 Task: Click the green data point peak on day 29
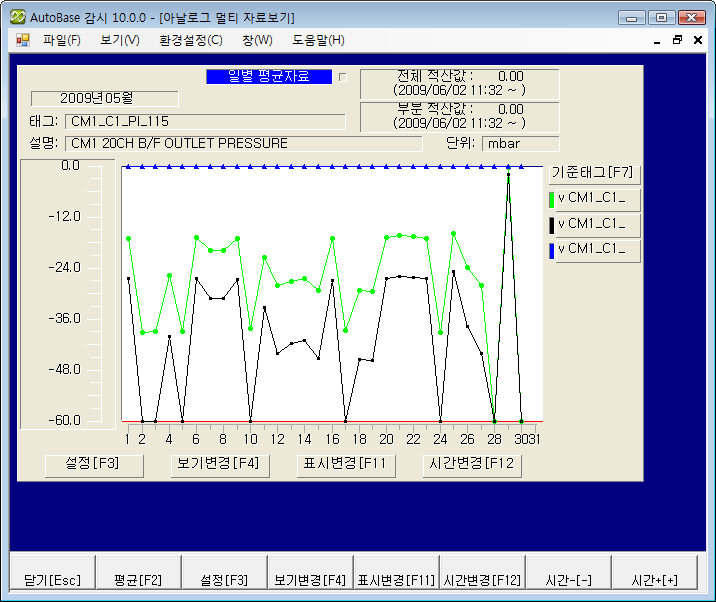tap(508, 167)
